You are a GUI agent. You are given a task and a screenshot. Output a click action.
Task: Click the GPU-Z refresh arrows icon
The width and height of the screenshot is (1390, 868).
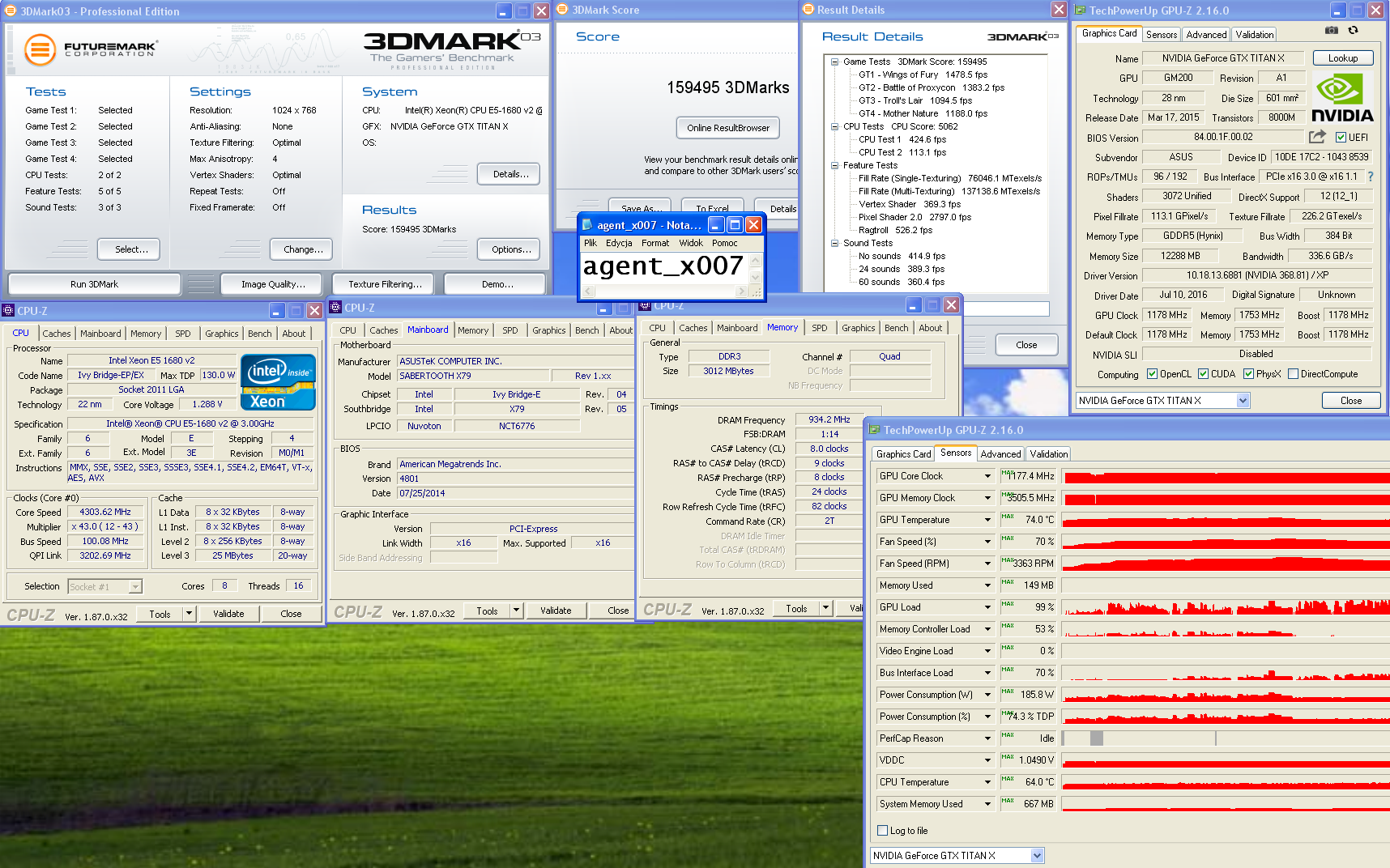(1353, 31)
